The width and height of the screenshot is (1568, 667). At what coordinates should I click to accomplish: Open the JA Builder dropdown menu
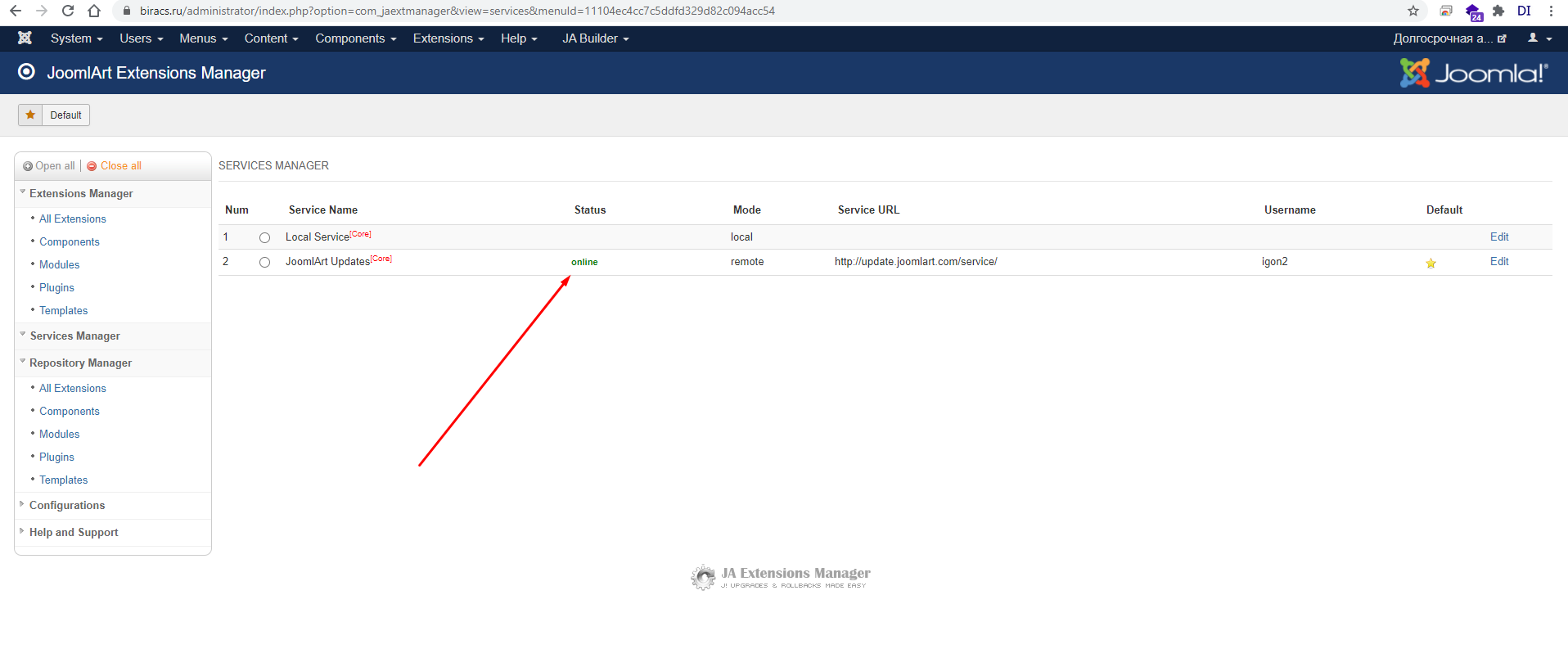pyautogui.click(x=596, y=38)
